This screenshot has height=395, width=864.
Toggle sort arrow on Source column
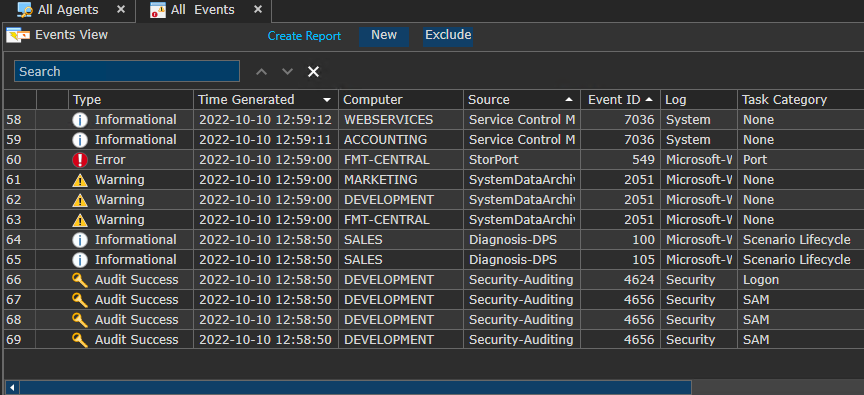click(x=569, y=100)
